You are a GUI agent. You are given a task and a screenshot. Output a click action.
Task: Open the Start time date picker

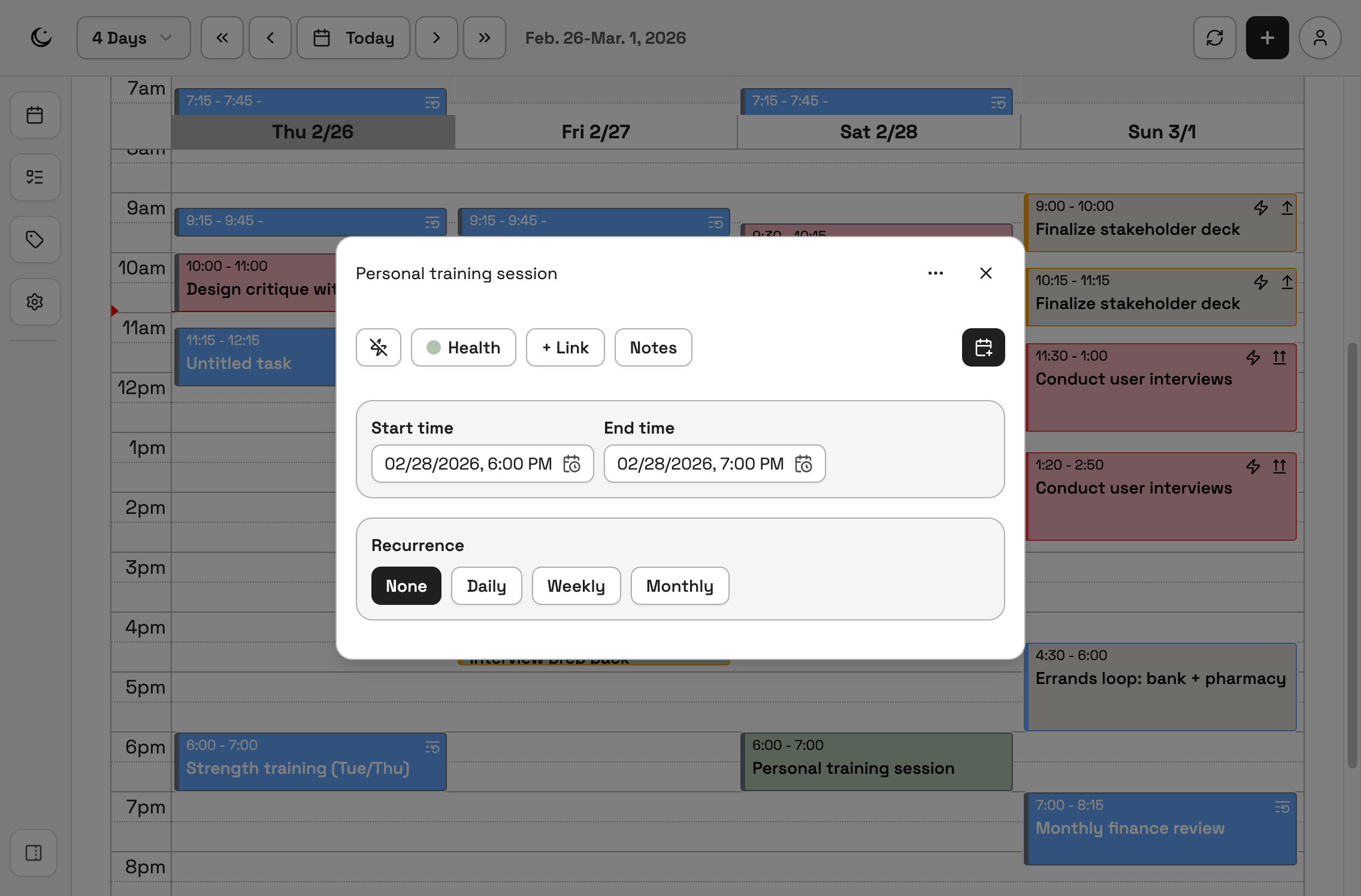click(571, 464)
